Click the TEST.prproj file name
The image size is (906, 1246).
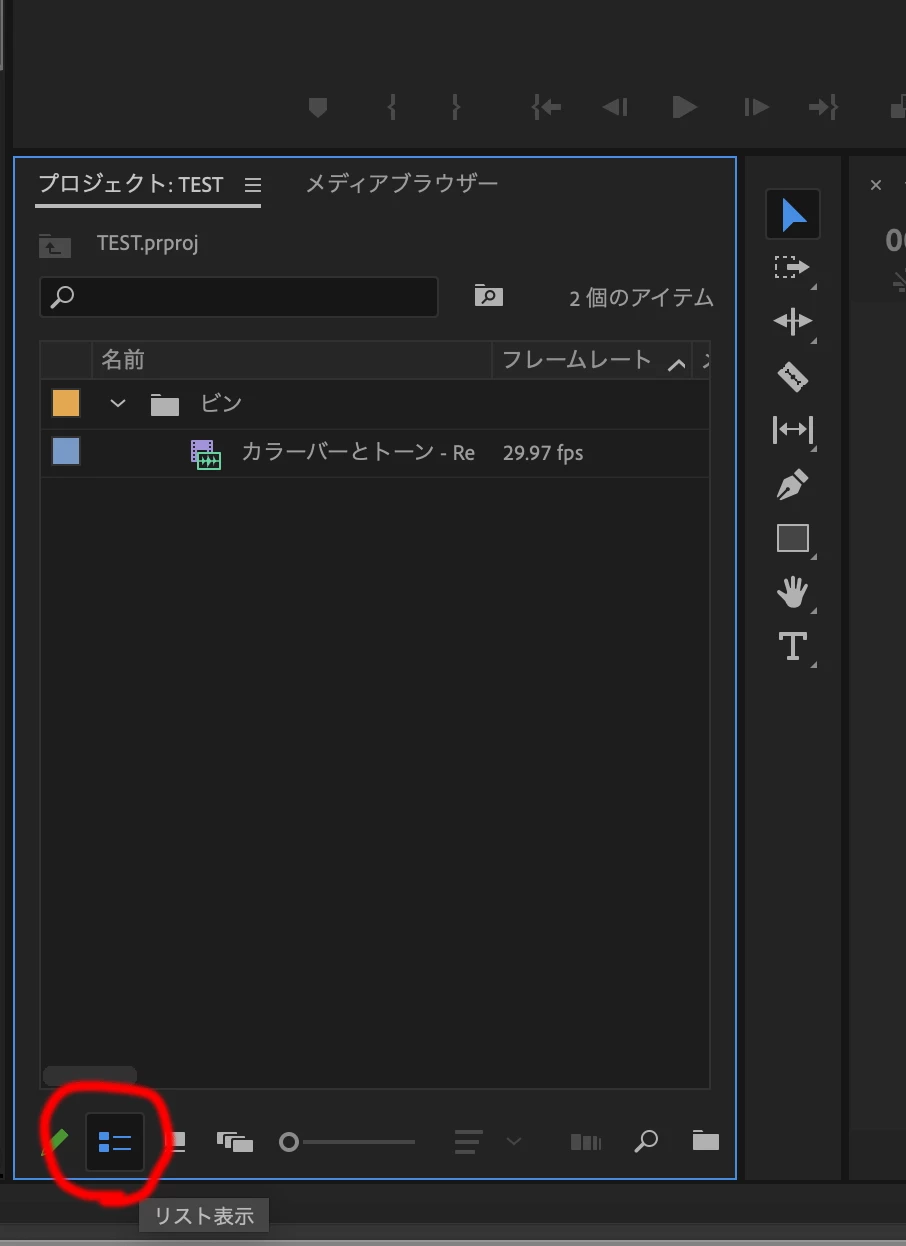[x=148, y=243]
